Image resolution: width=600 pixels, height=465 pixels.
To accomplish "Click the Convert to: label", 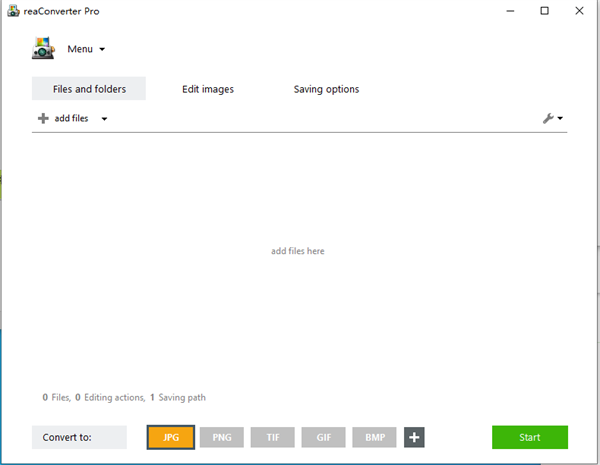I will point(79,437).
